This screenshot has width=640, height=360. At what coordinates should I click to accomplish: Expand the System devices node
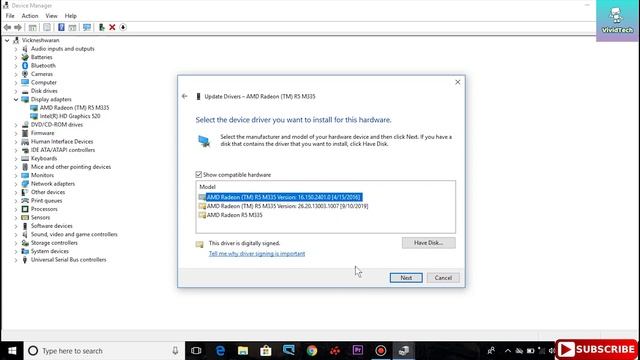click(x=16, y=251)
